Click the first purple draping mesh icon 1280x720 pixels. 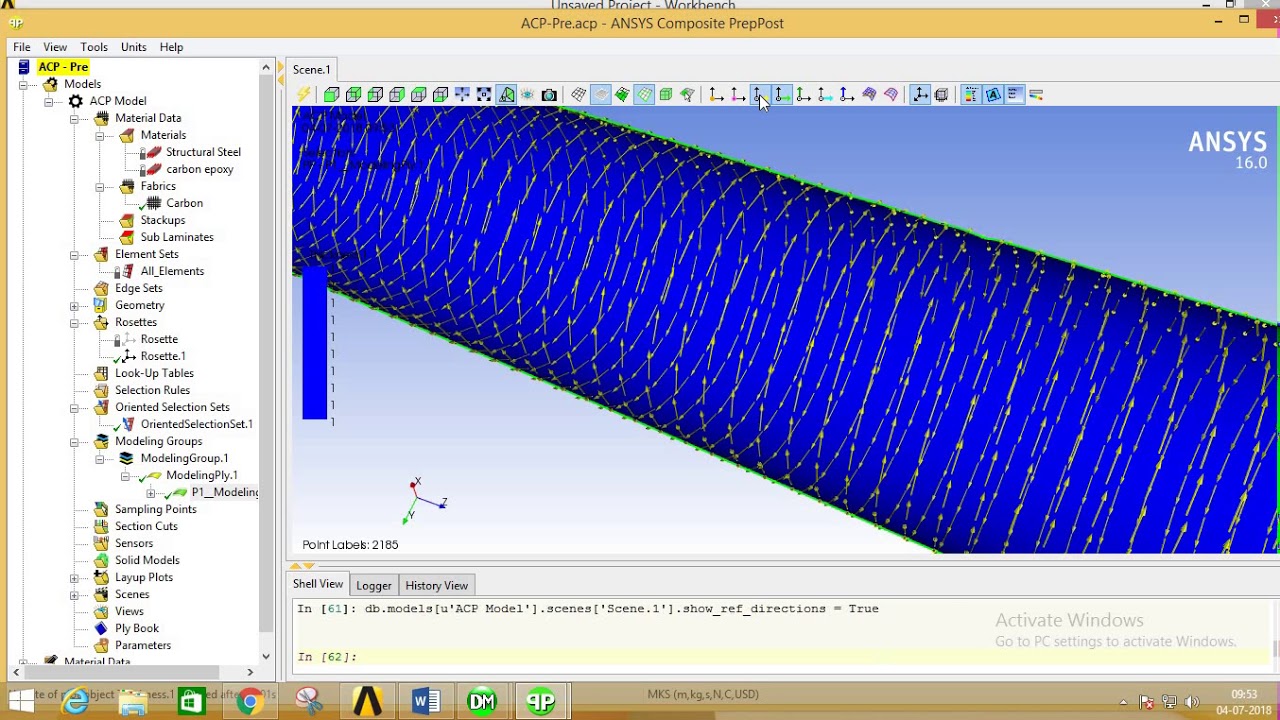coord(869,95)
